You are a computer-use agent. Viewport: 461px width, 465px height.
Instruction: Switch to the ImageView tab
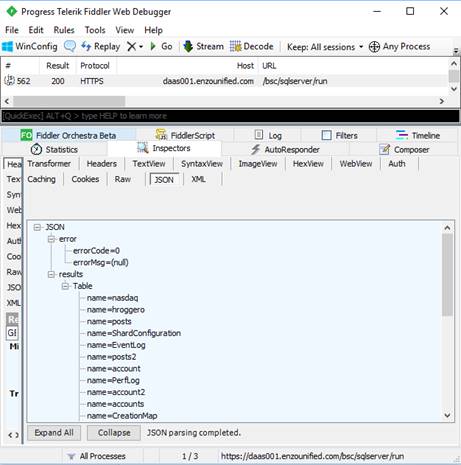point(258,164)
